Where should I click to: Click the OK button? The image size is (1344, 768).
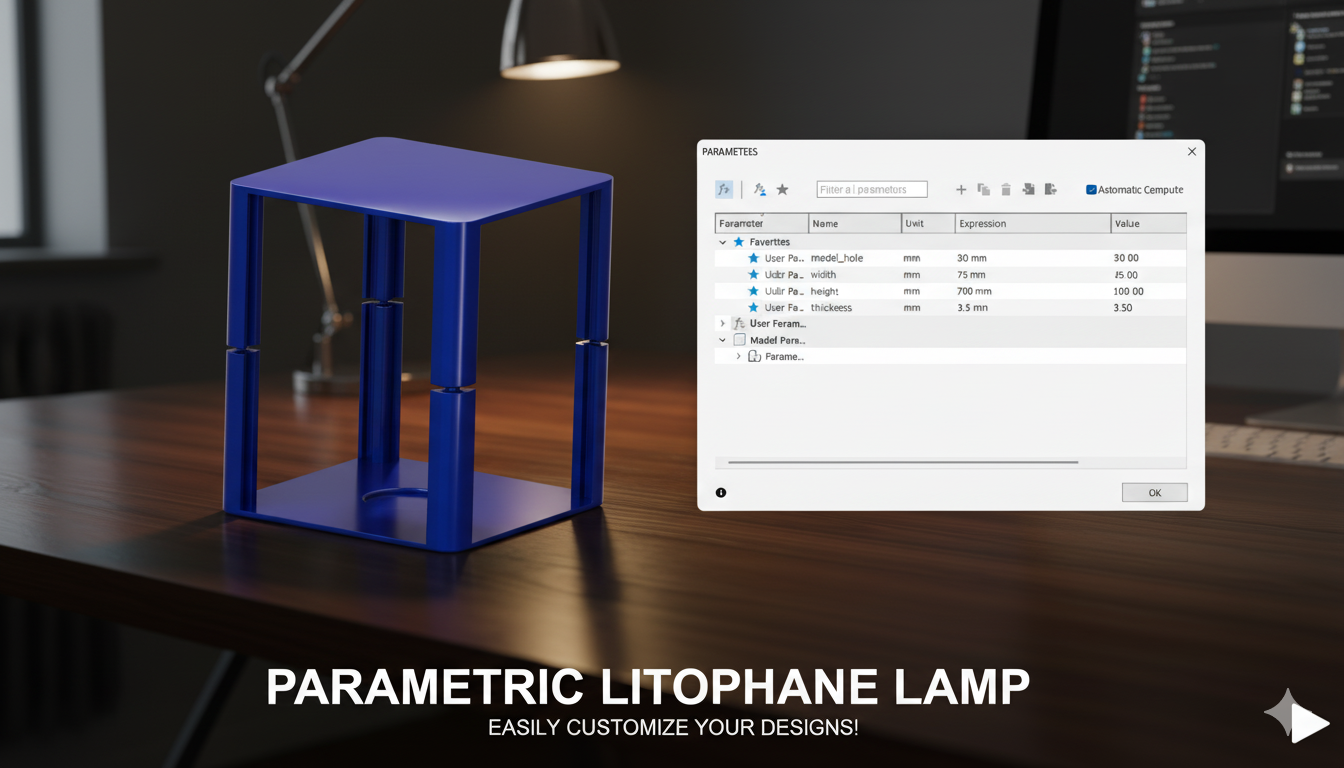1154,493
